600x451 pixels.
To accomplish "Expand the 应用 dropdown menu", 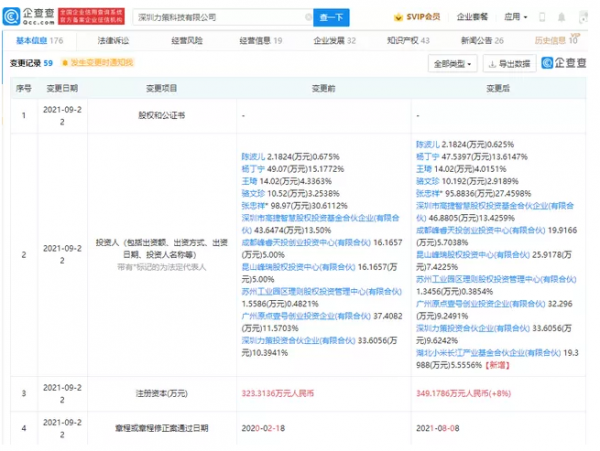I will [x=517, y=17].
